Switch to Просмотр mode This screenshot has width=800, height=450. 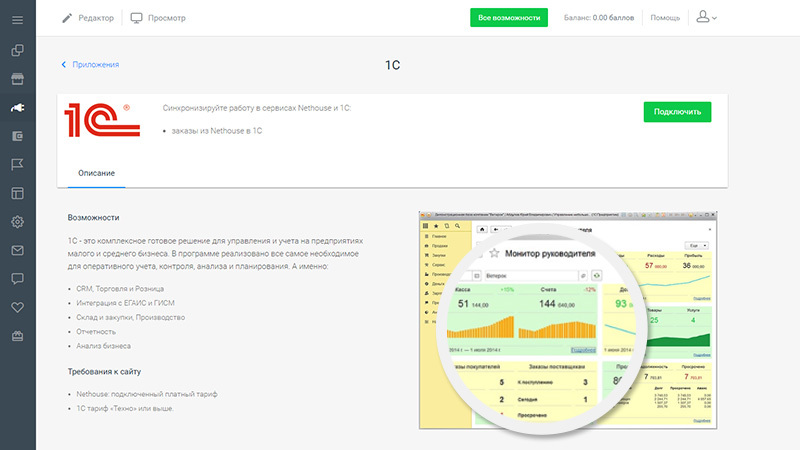(x=158, y=18)
